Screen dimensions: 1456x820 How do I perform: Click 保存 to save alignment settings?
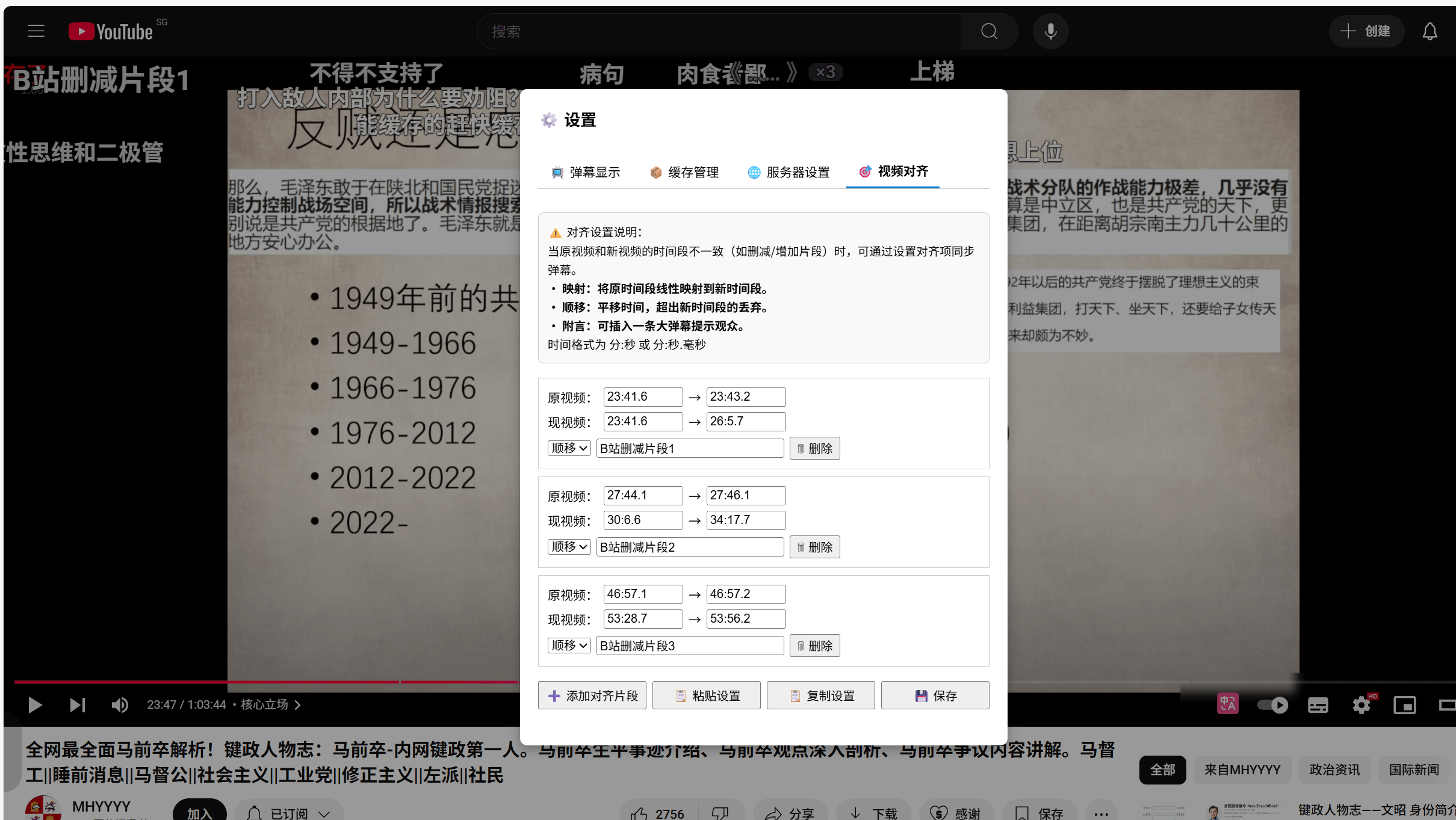point(935,695)
